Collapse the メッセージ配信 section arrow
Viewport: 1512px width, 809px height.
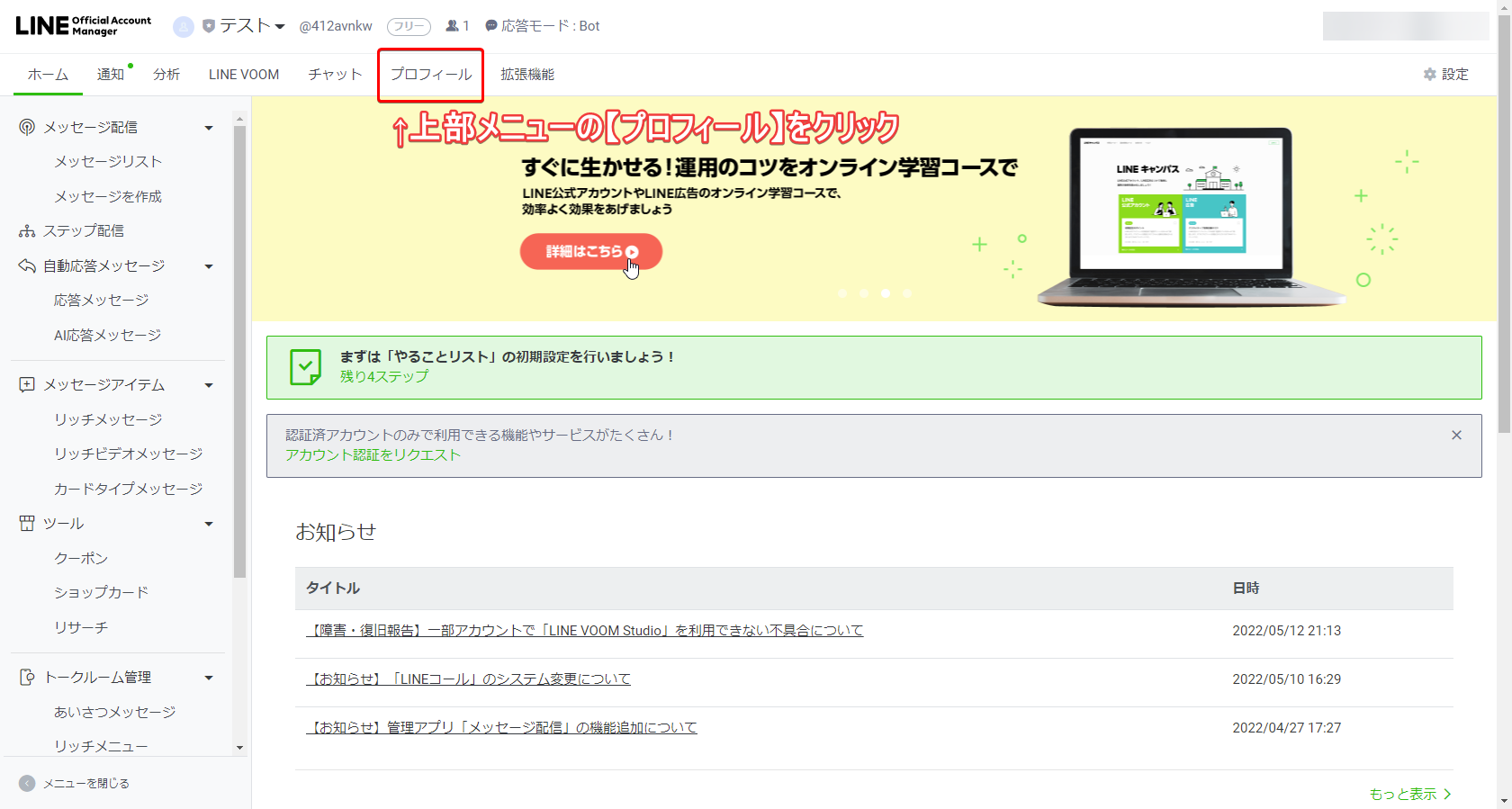(x=209, y=128)
